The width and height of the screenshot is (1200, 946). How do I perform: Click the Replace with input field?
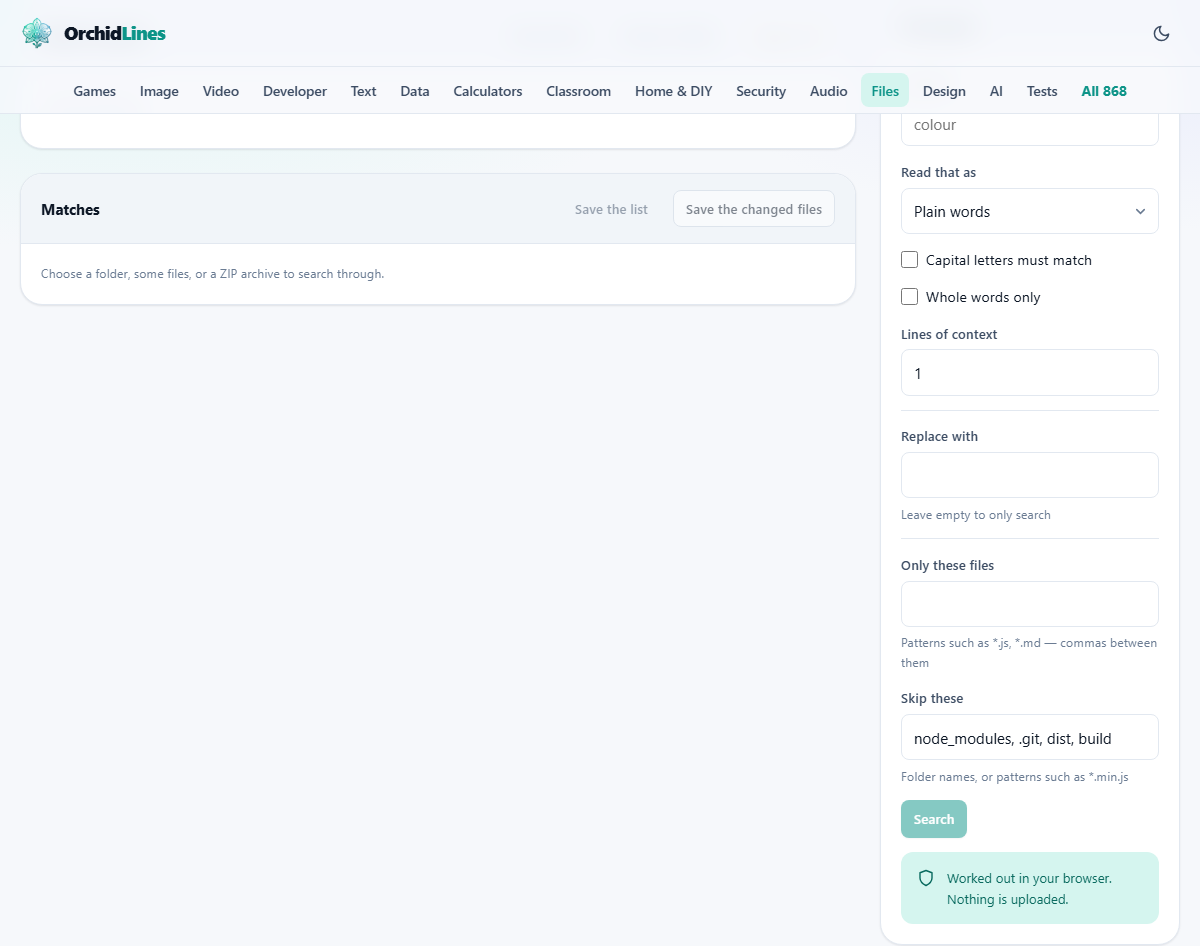[1030, 475]
